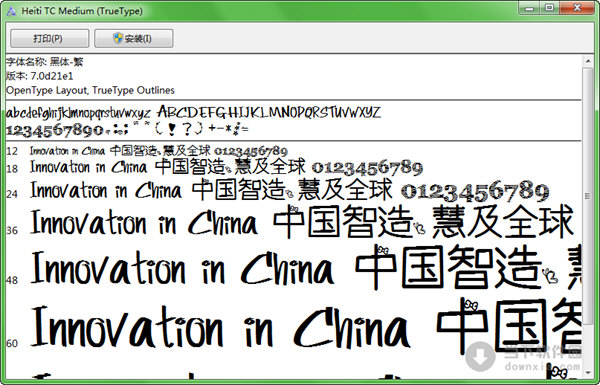Click the scroll up arrow
Image resolution: width=600 pixels, height=385 pixels.
point(587,61)
